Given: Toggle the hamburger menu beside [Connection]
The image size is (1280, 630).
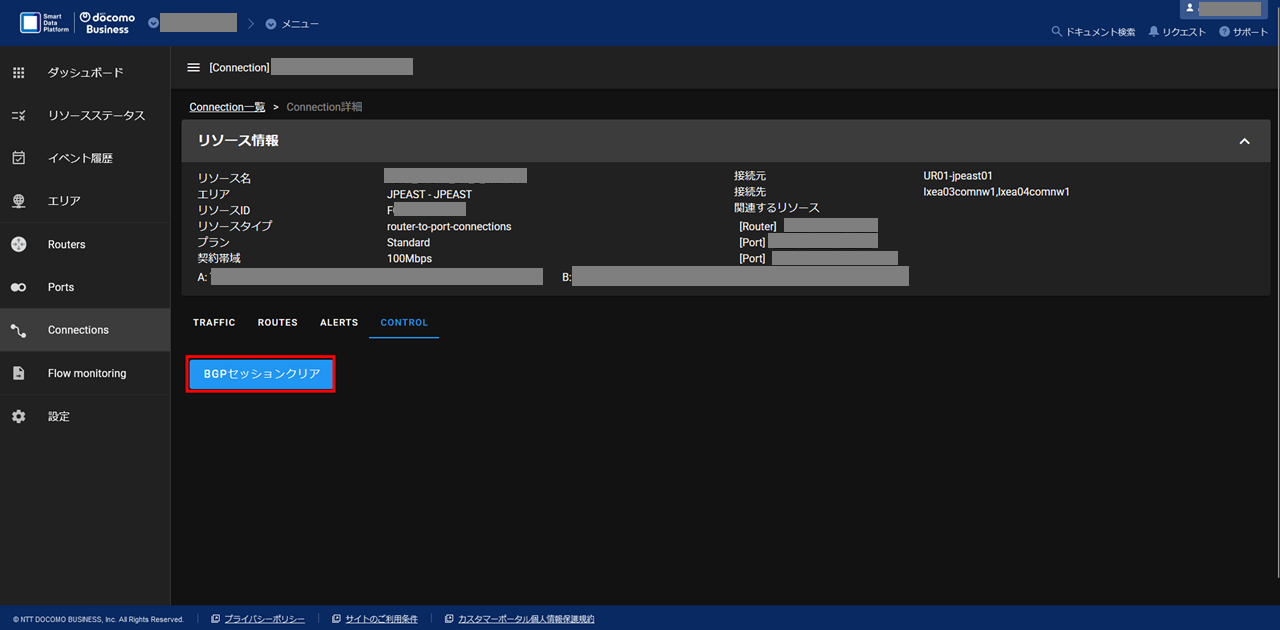Looking at the screenshot, I should [x=194, y=67].
